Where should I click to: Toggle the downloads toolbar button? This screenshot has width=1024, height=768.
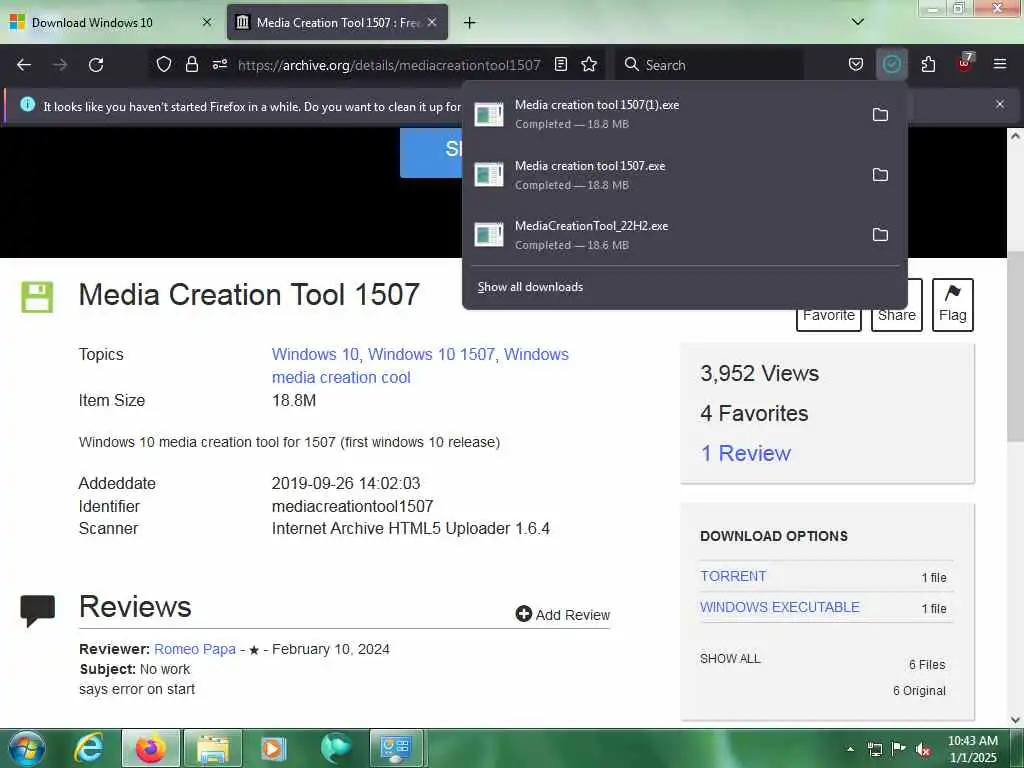pos(891,64)
